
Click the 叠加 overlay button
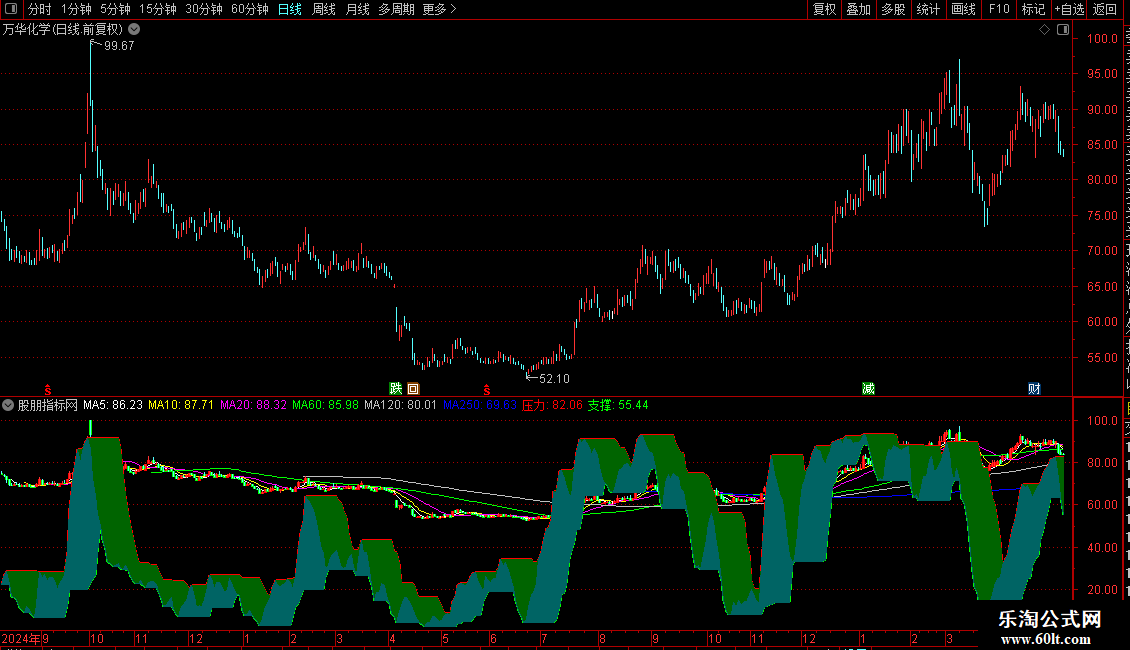click(858, 9)
